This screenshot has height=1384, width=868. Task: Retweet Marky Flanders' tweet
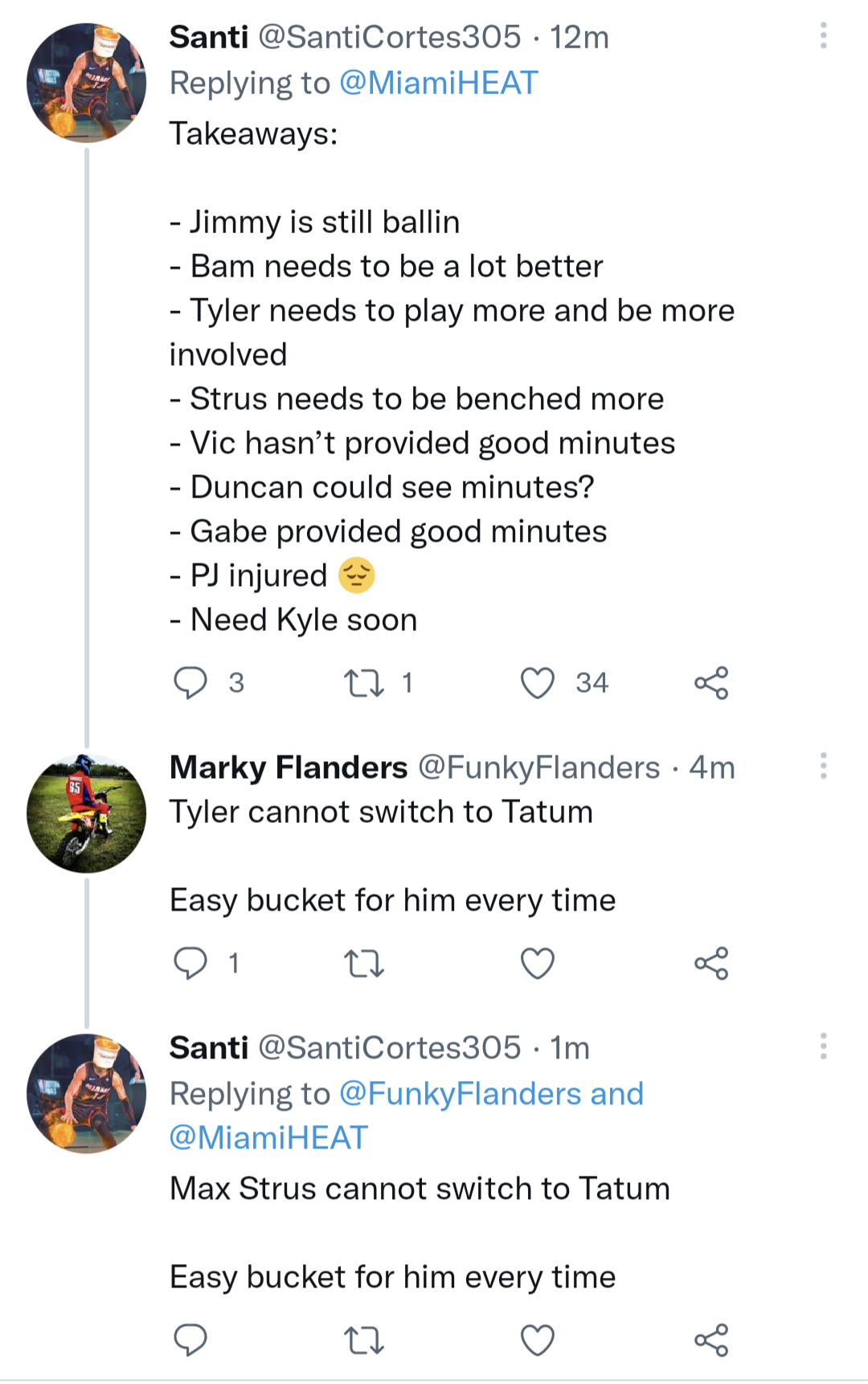tap(364, 963)
